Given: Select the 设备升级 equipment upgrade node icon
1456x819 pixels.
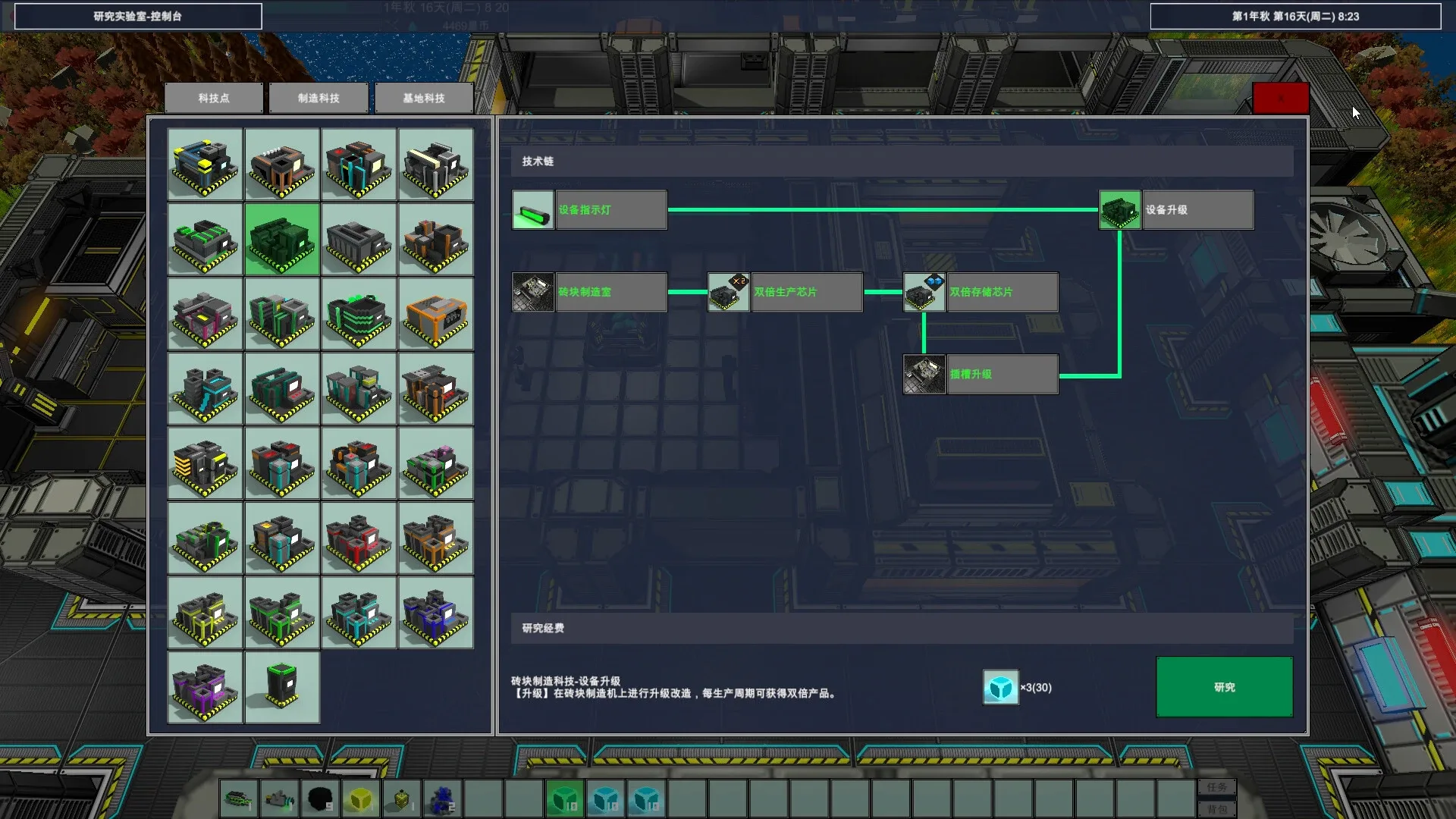Looking at the screenshot, I should [x=1119, y=210].
